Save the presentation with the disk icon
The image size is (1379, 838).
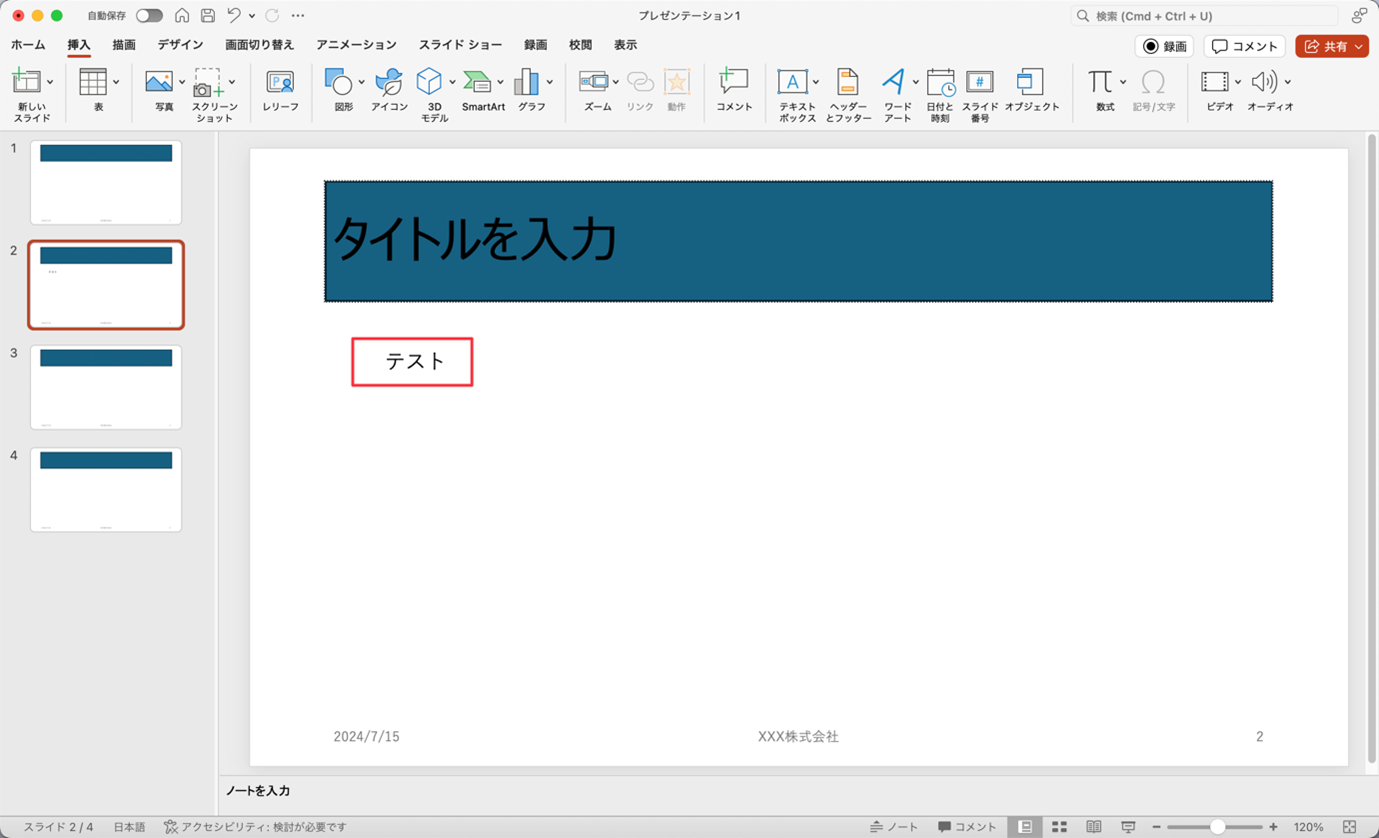click(208, 16)
